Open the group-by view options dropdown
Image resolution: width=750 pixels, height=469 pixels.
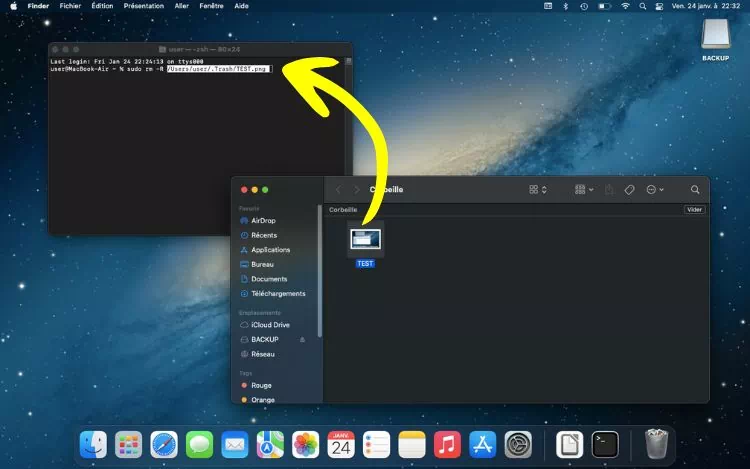584,189
